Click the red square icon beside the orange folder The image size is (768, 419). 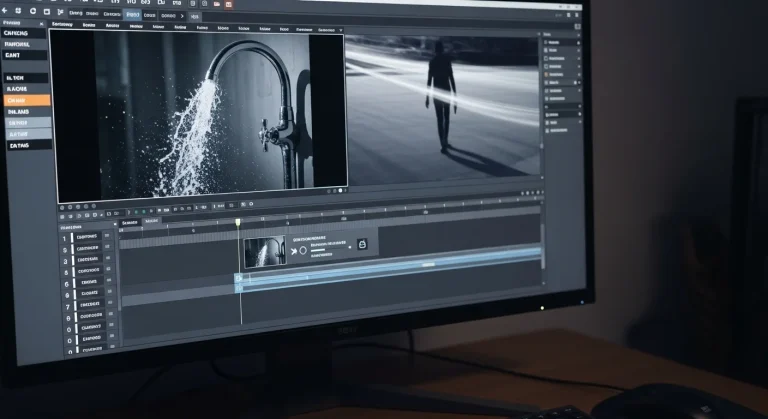(x=228, y=4)
